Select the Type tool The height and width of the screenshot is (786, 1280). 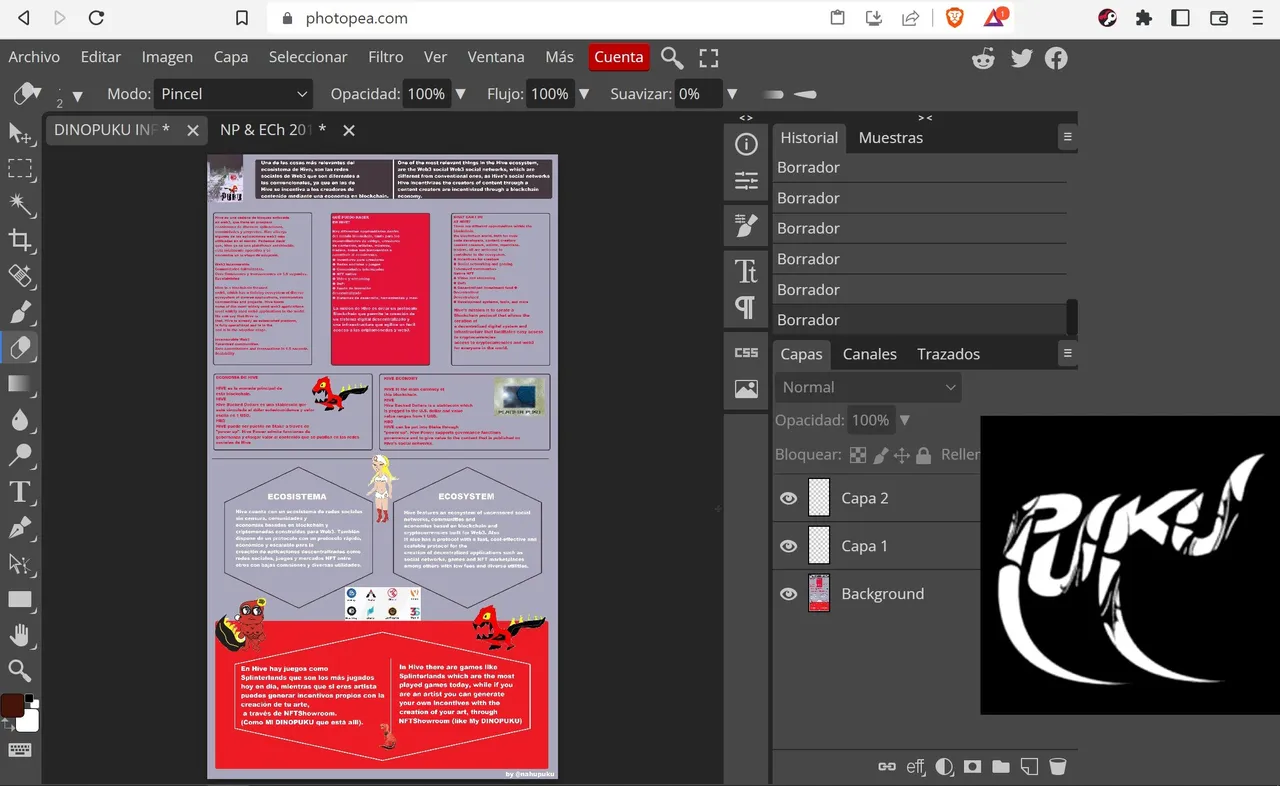click(20, 492)
